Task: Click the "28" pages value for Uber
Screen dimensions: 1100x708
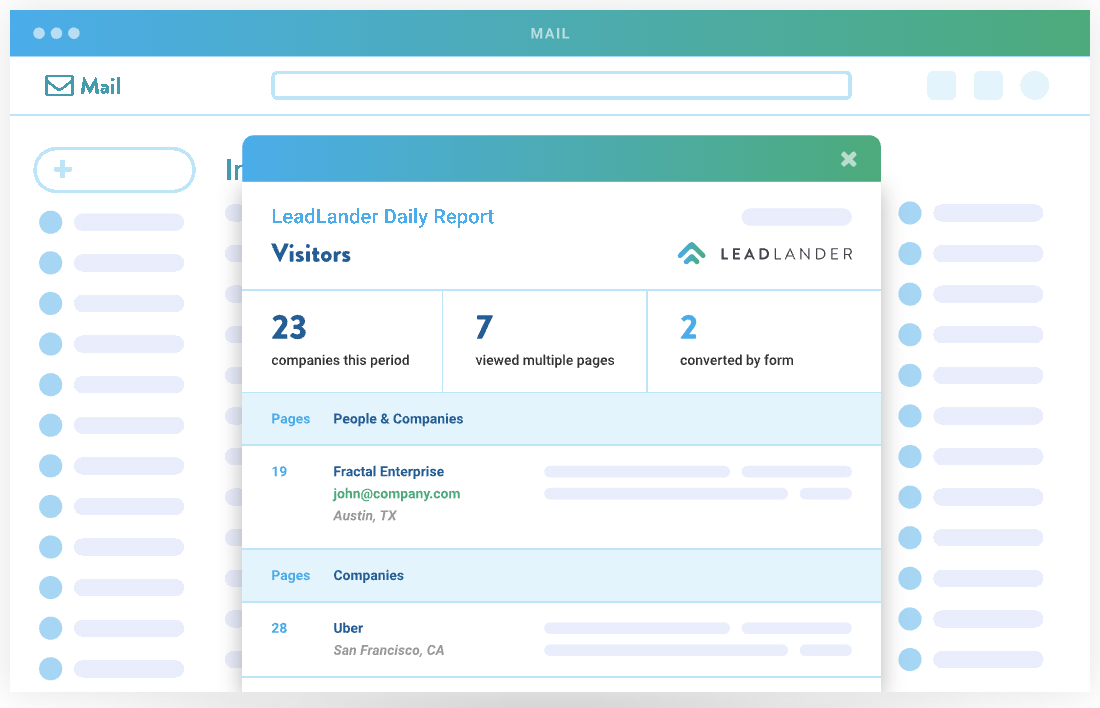Action: pyautogui.click(x=279, y=628)
